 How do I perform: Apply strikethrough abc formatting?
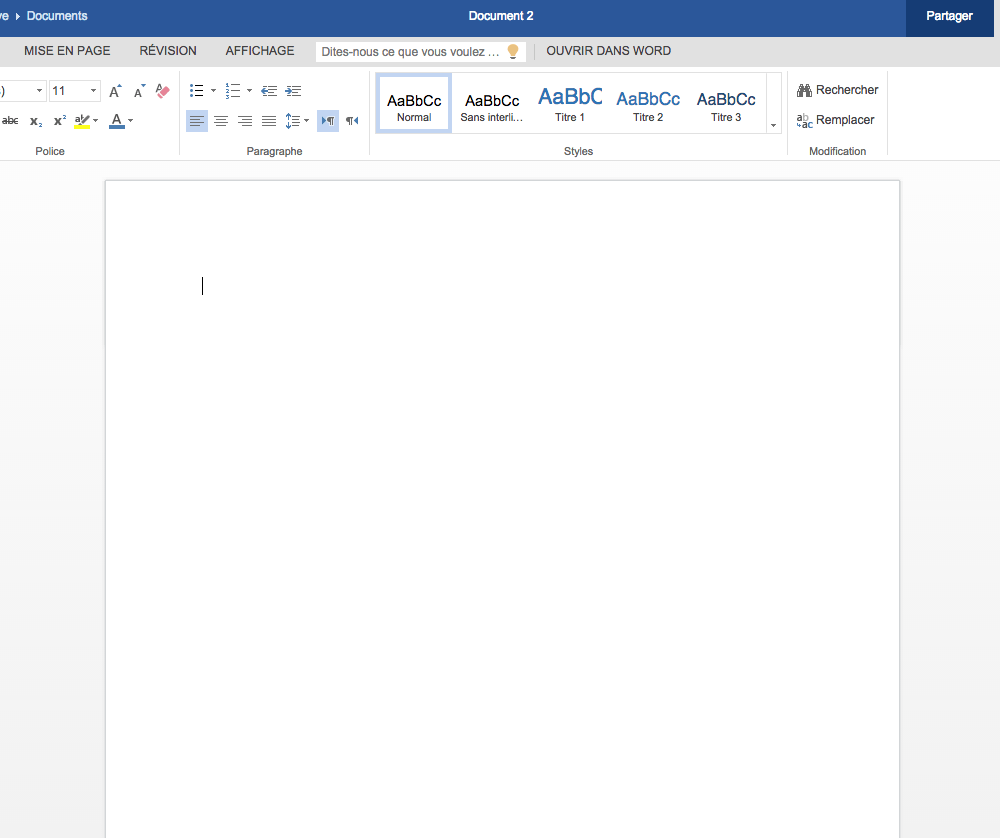[10, 121]
